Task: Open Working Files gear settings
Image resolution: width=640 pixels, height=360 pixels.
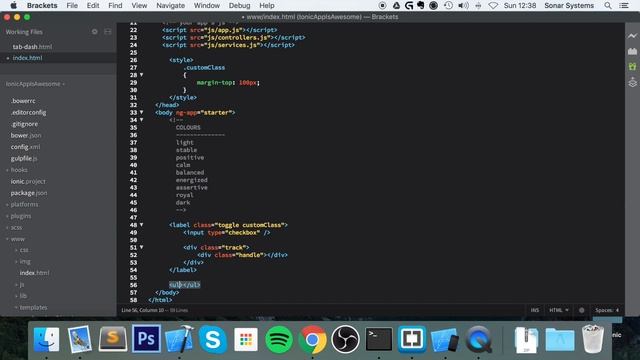Action: click(95, 31)
